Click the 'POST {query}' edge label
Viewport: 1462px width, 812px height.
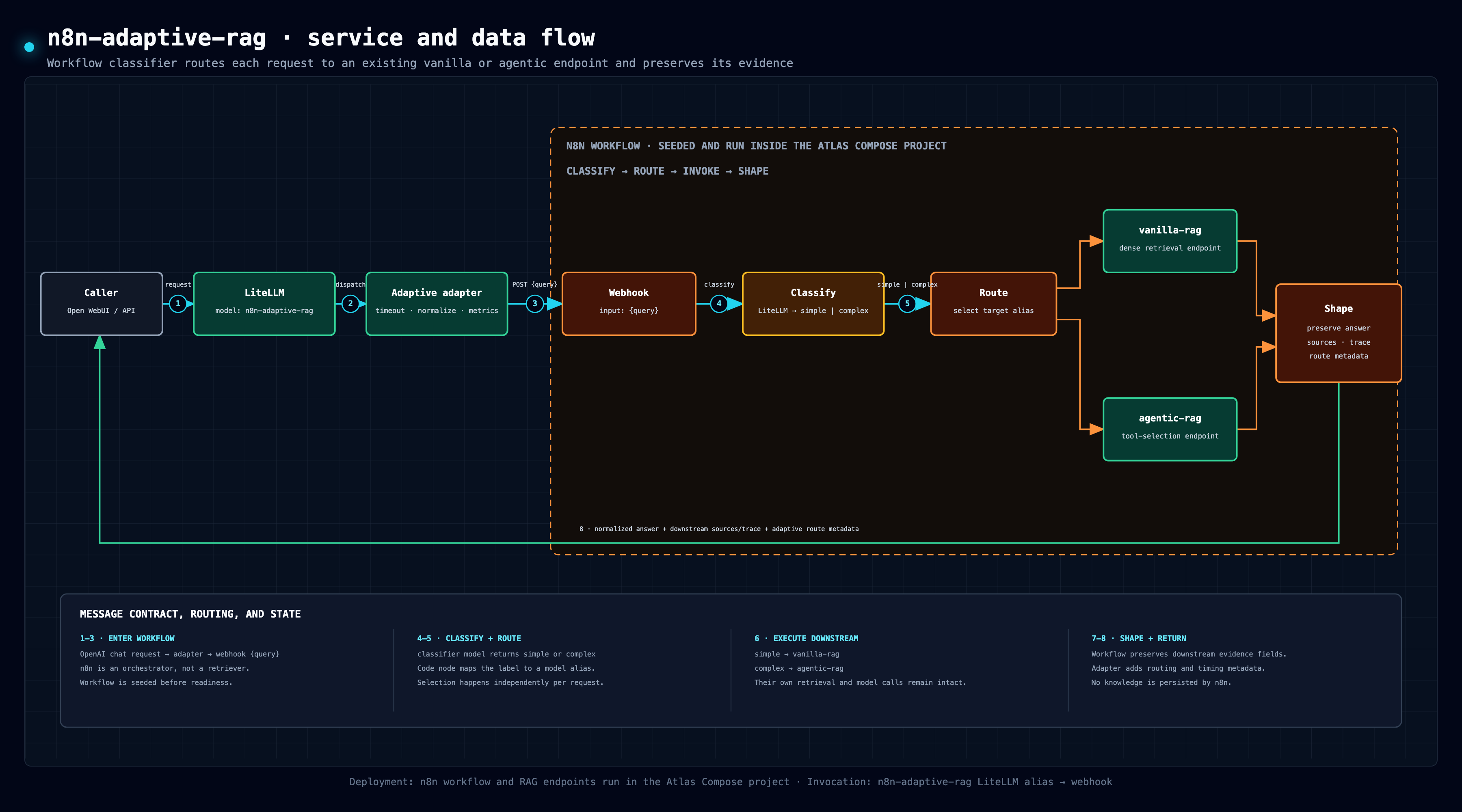point(534,284)
